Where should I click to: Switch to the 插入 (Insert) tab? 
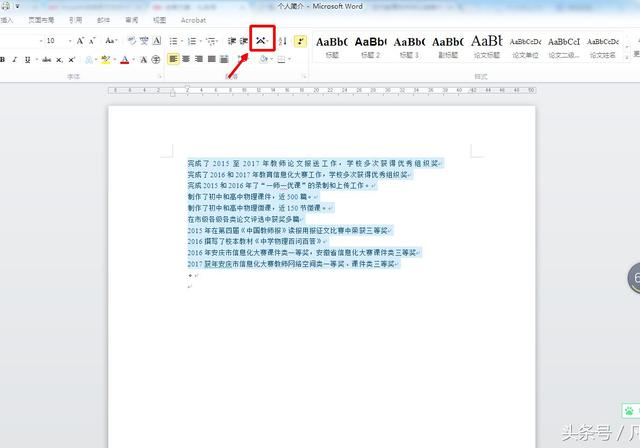pyautogui.click(x=7, y=20)
